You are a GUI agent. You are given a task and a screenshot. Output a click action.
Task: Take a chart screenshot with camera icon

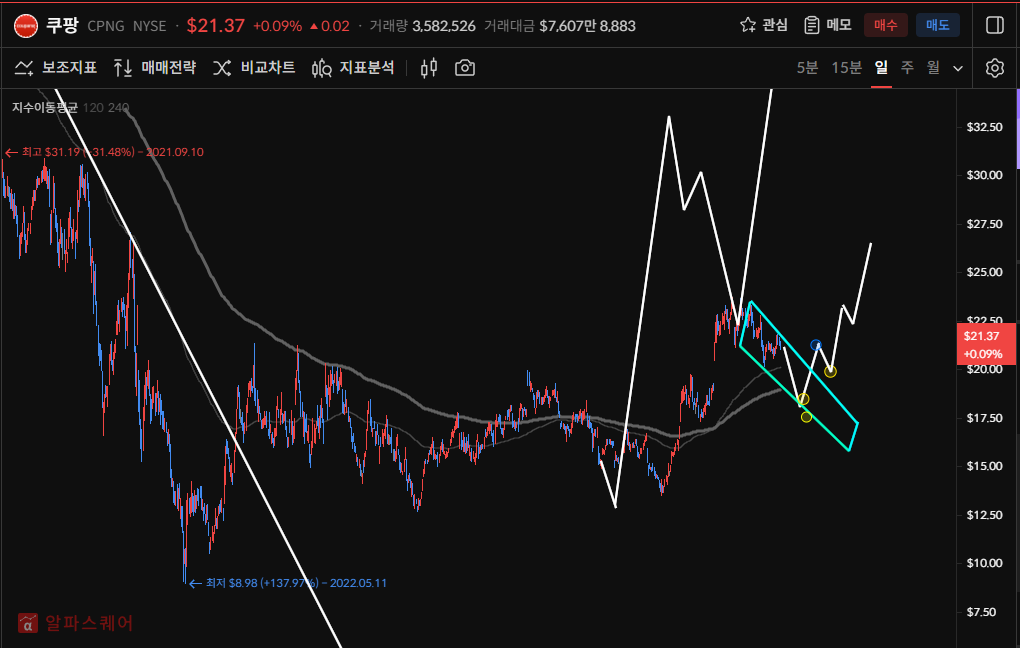click(x=464, y=68)
